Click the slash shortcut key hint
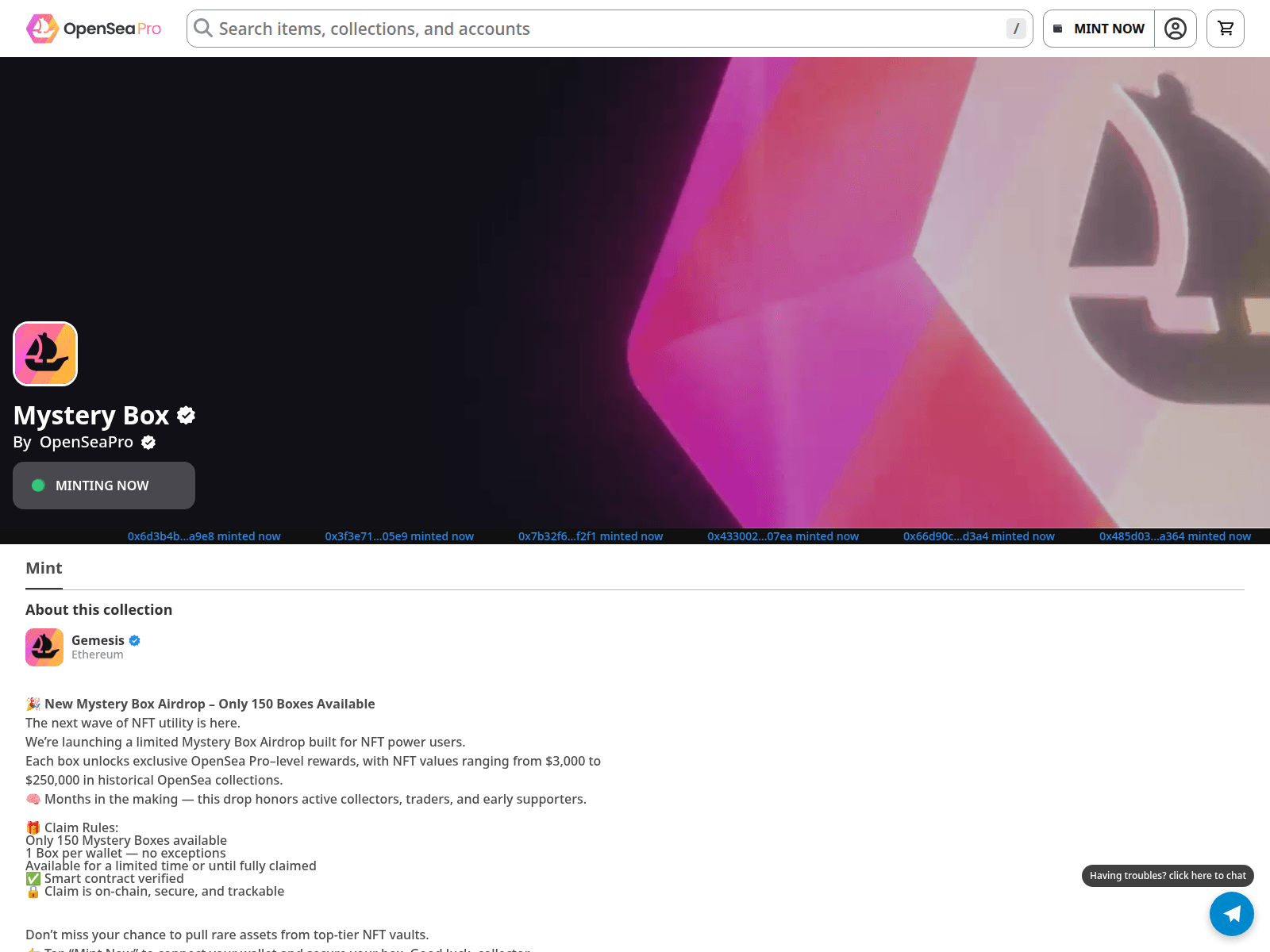 click(1016, 29)
